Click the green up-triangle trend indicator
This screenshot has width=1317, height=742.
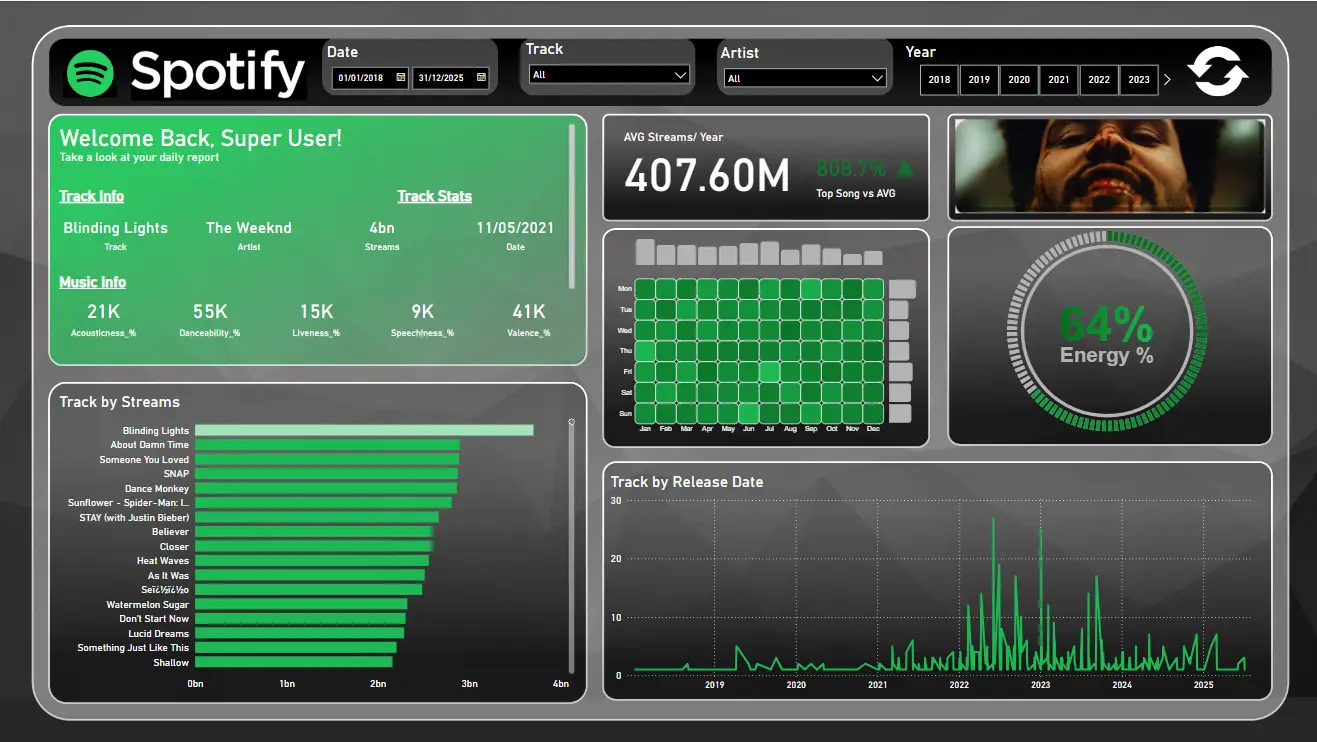pos(906,168)
